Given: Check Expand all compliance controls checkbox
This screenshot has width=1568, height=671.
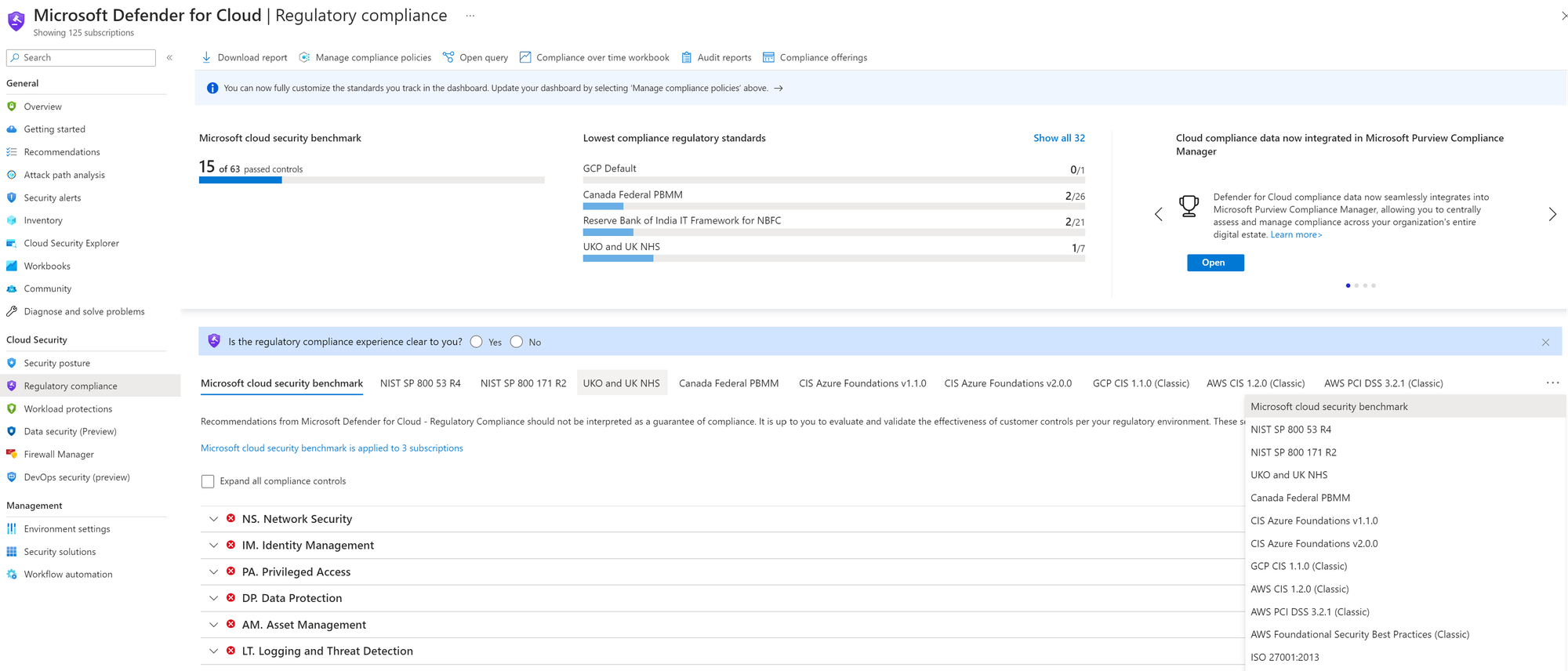Looking at the screenshot, I should 208,481.
